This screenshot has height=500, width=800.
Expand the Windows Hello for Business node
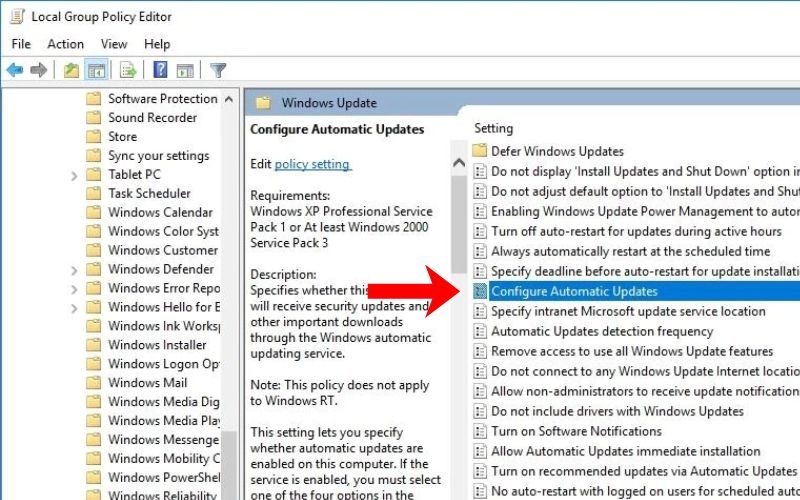coord(74,308)
